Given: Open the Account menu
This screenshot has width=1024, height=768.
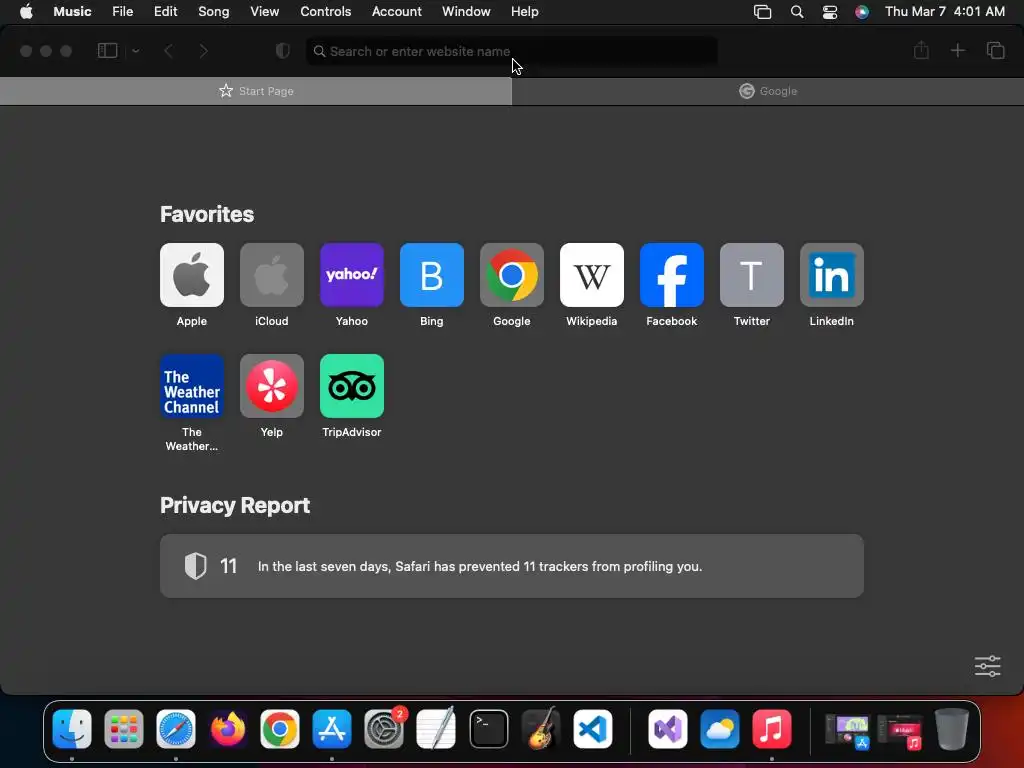Looking at the screenshot, I should (x=396, y=11).
